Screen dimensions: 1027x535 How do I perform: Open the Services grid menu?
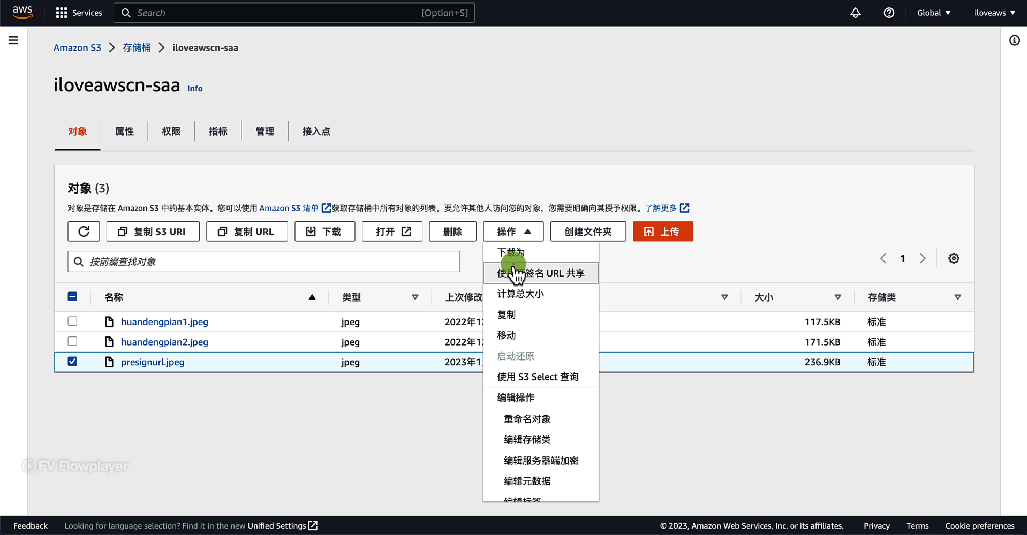[79, 12]
